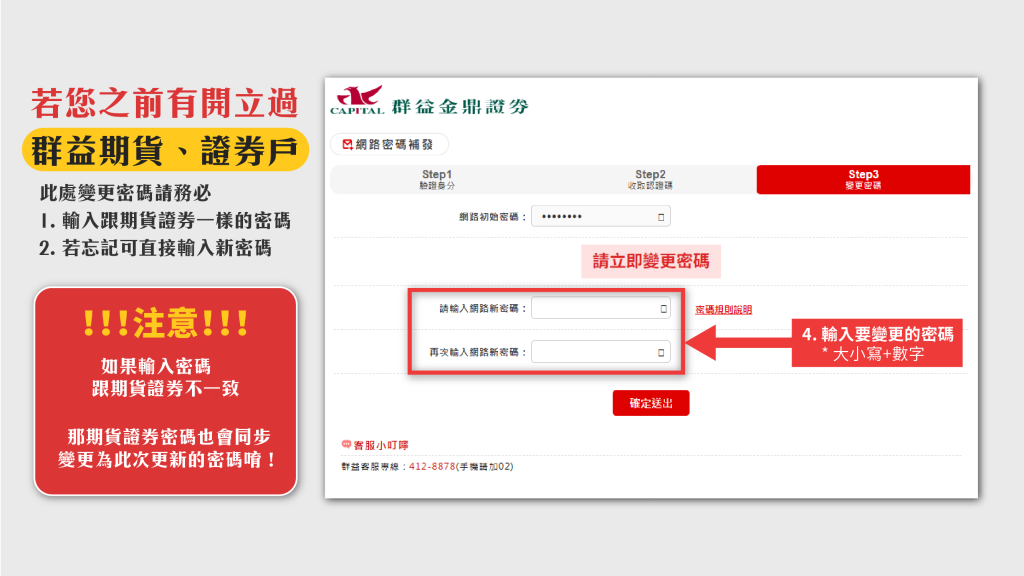Open the 密碼規則說明 link
Viewport: 1024px width, 576px height.
tap(723, 310)
